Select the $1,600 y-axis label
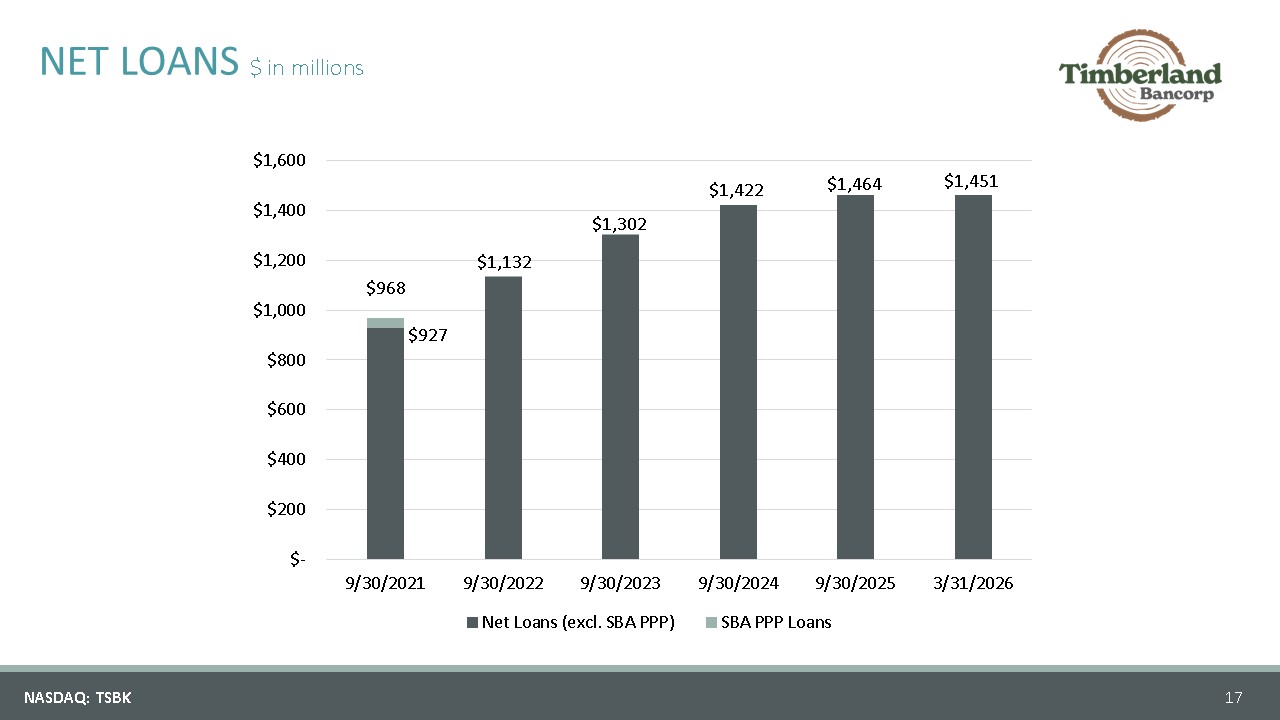Screen dimensions: 1280x720 [x=278, y=160]
